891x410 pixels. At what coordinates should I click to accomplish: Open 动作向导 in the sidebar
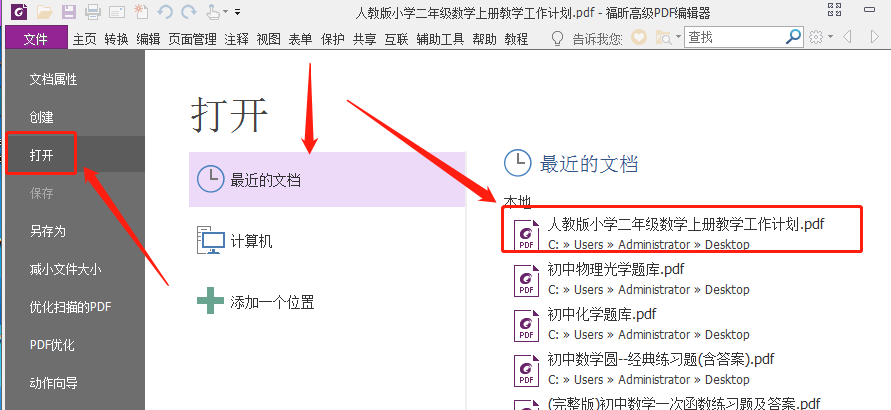(x=74, y=383)
